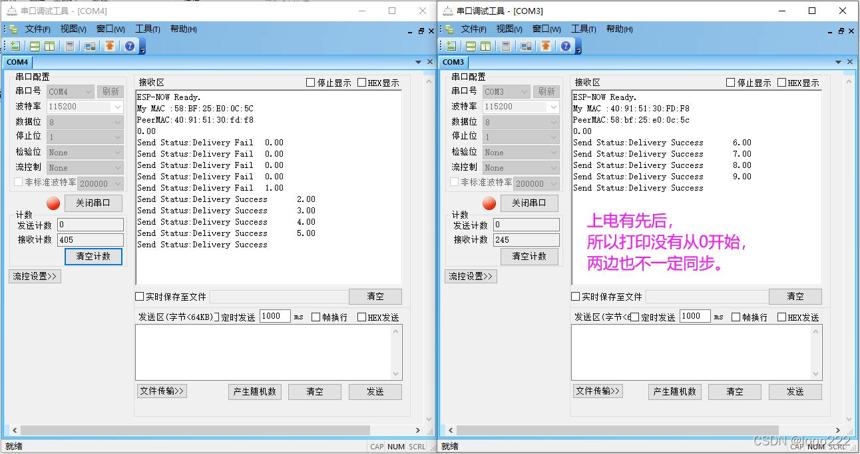Click red port status indicator in COM3 window
This screenshot has width=860, height=454.
489,203
